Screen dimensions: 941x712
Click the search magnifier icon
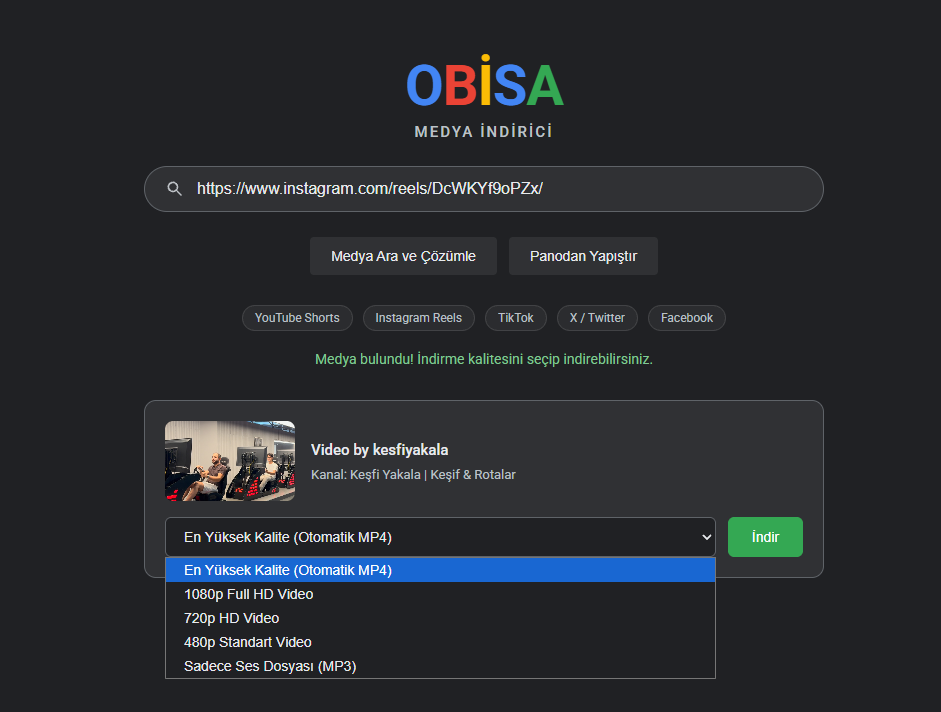click(175, 189)
